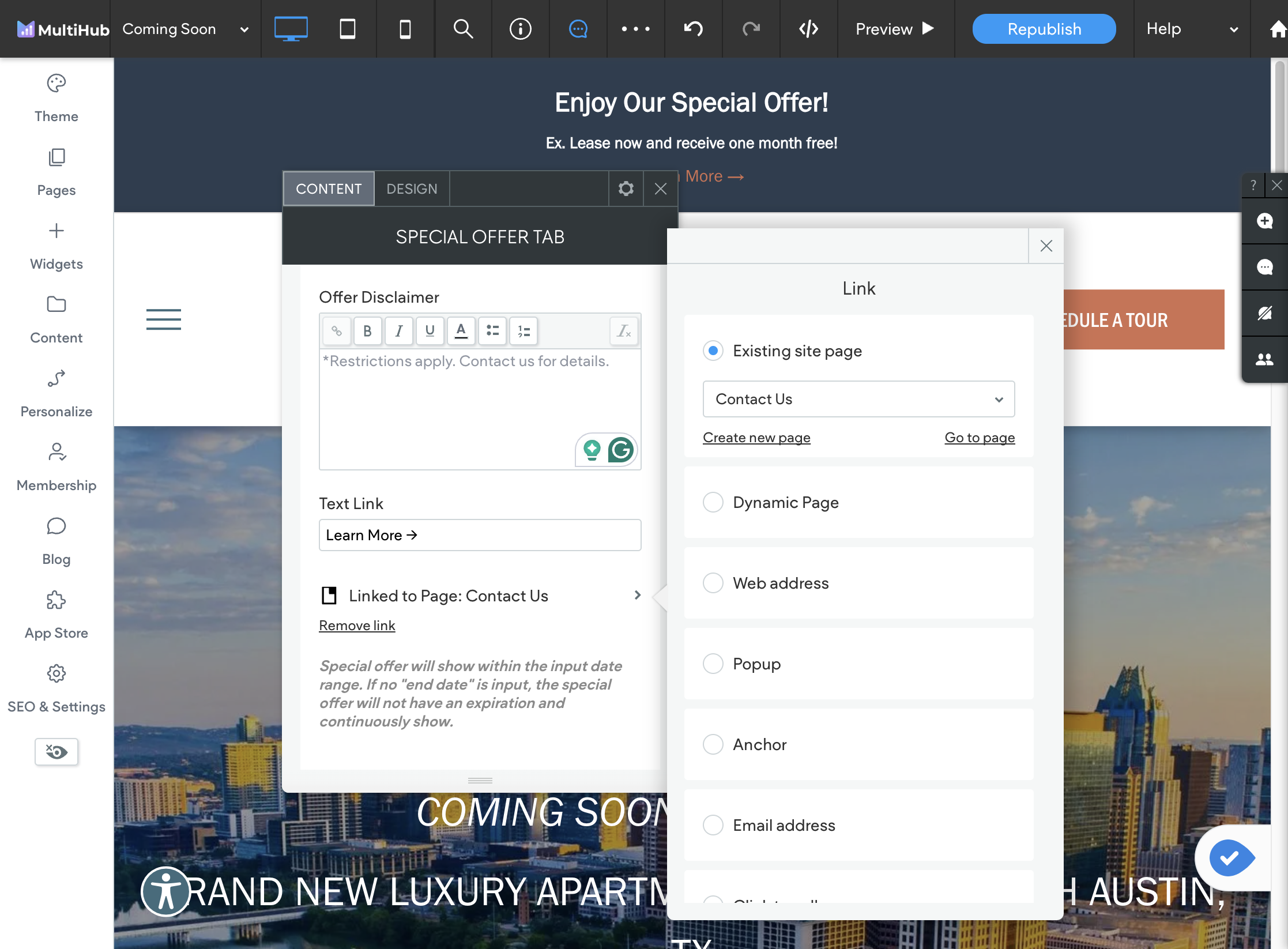Screen dimensions: 1288x949
Task: Toggle the hidden elements eye button
Action: pos(57,752)
